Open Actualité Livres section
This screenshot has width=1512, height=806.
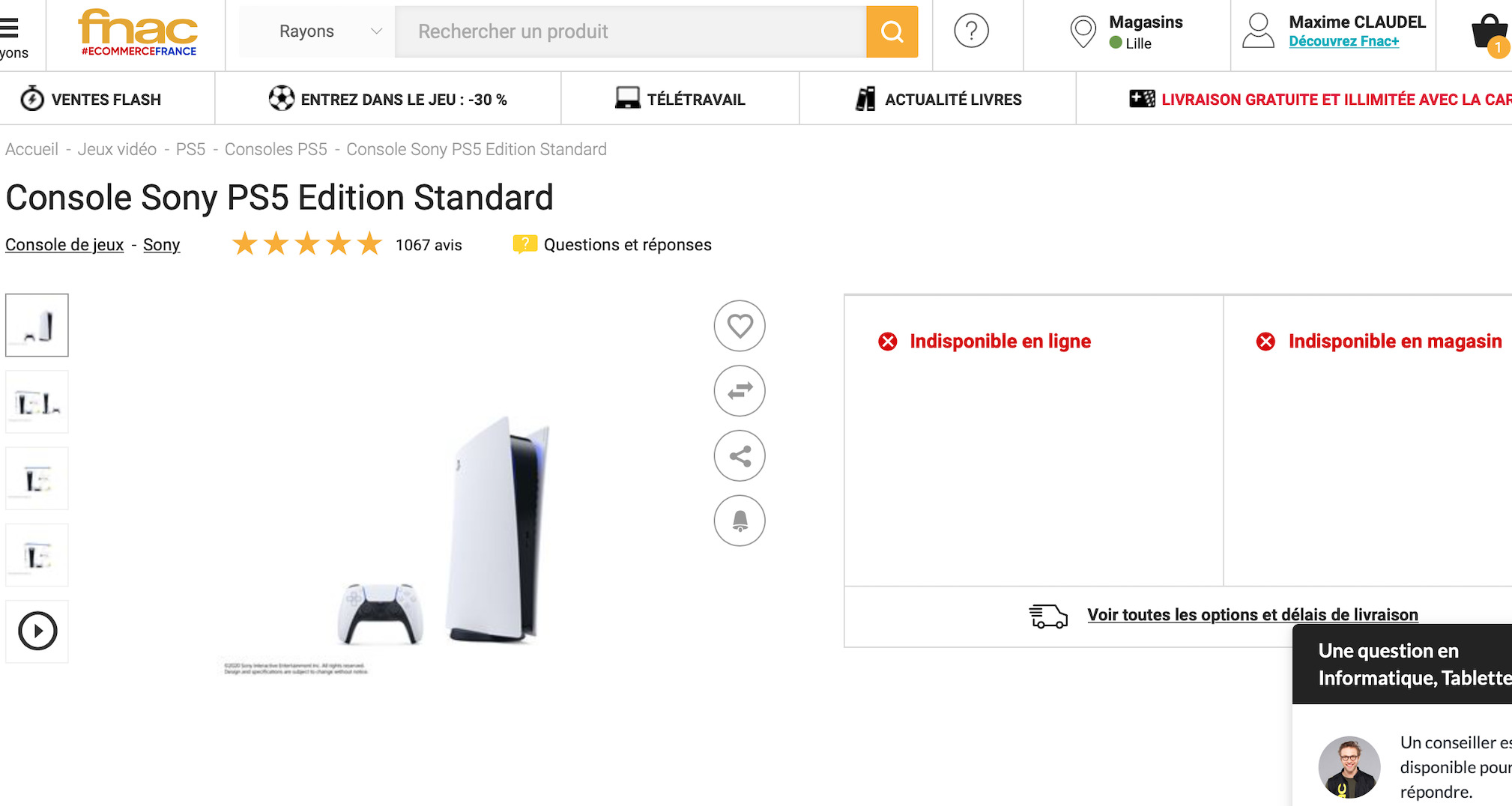click(x=938, y=99)
